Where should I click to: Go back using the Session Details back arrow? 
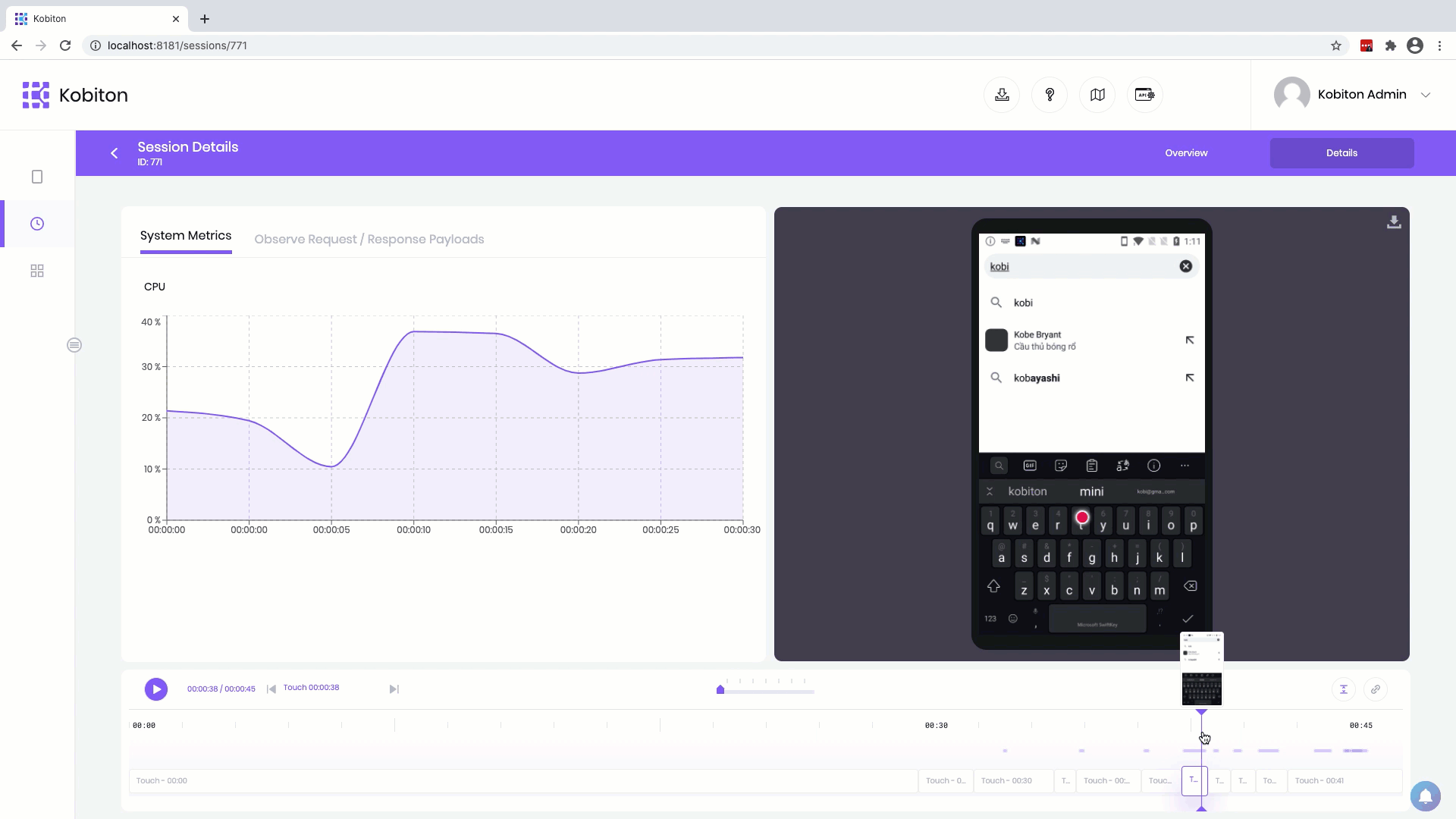tap(114, 152)
